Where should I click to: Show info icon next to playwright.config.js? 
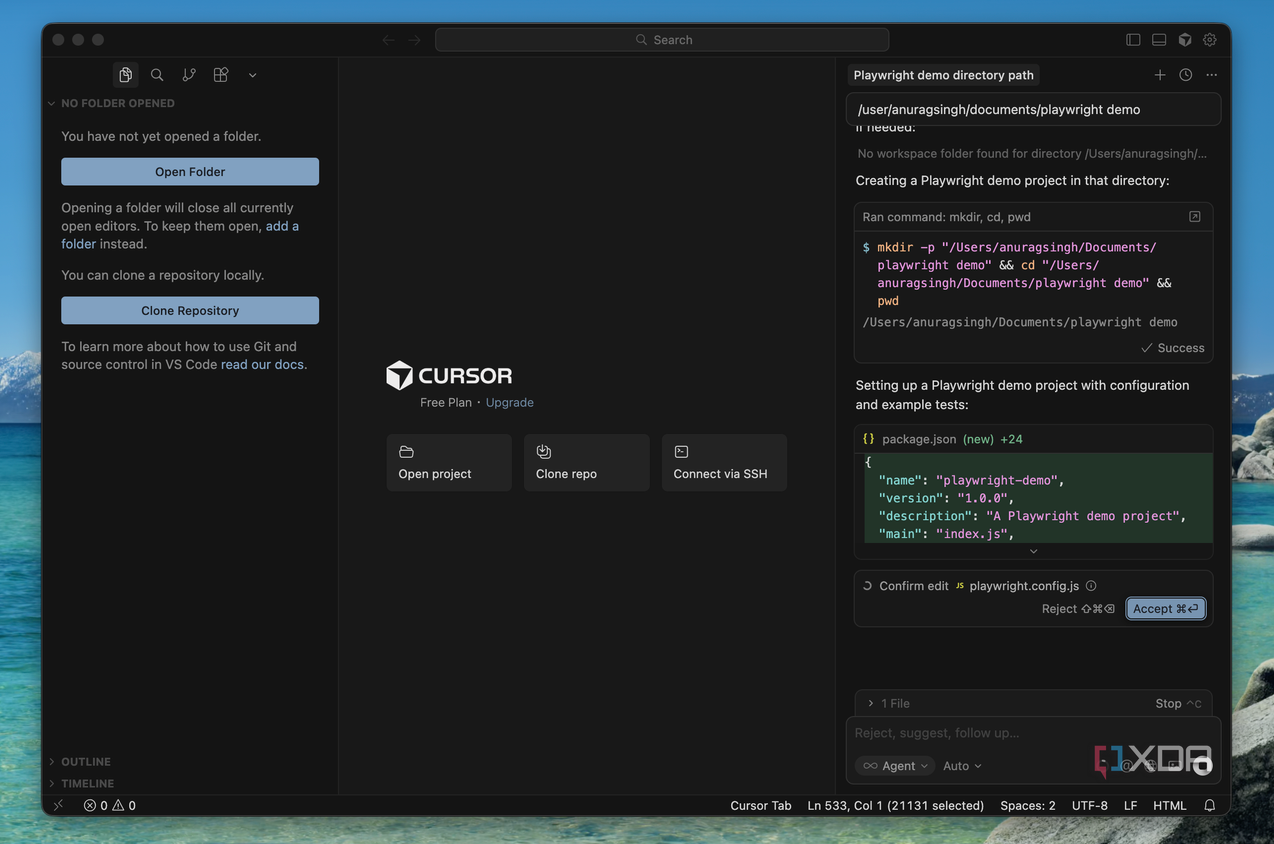click(1091, 586)
